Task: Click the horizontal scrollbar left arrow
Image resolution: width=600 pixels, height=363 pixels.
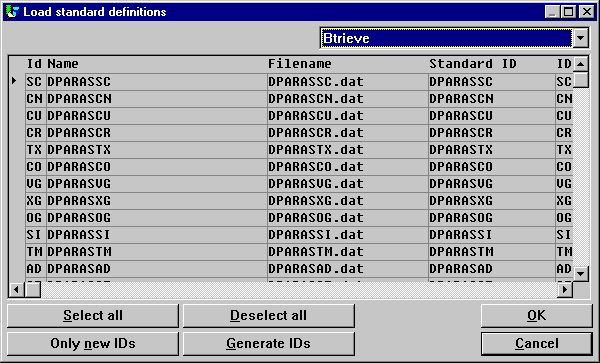Action: pyautogui.click(x=16, y=290)
